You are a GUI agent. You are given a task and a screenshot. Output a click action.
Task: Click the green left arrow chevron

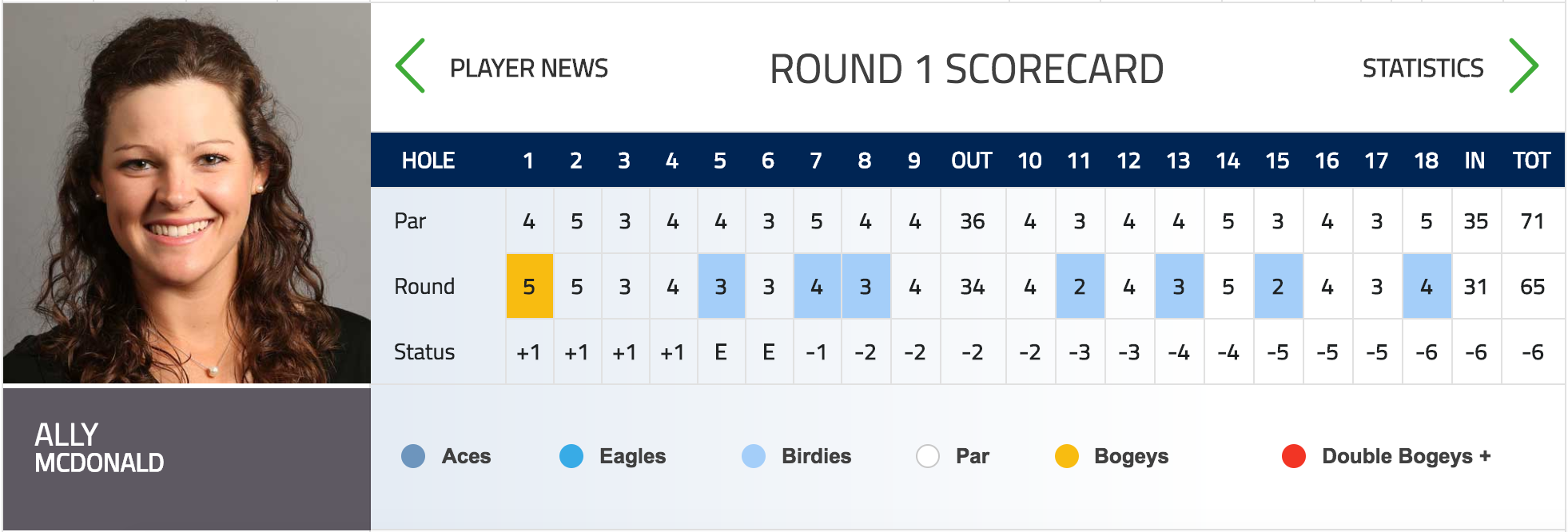pos(410,66)
